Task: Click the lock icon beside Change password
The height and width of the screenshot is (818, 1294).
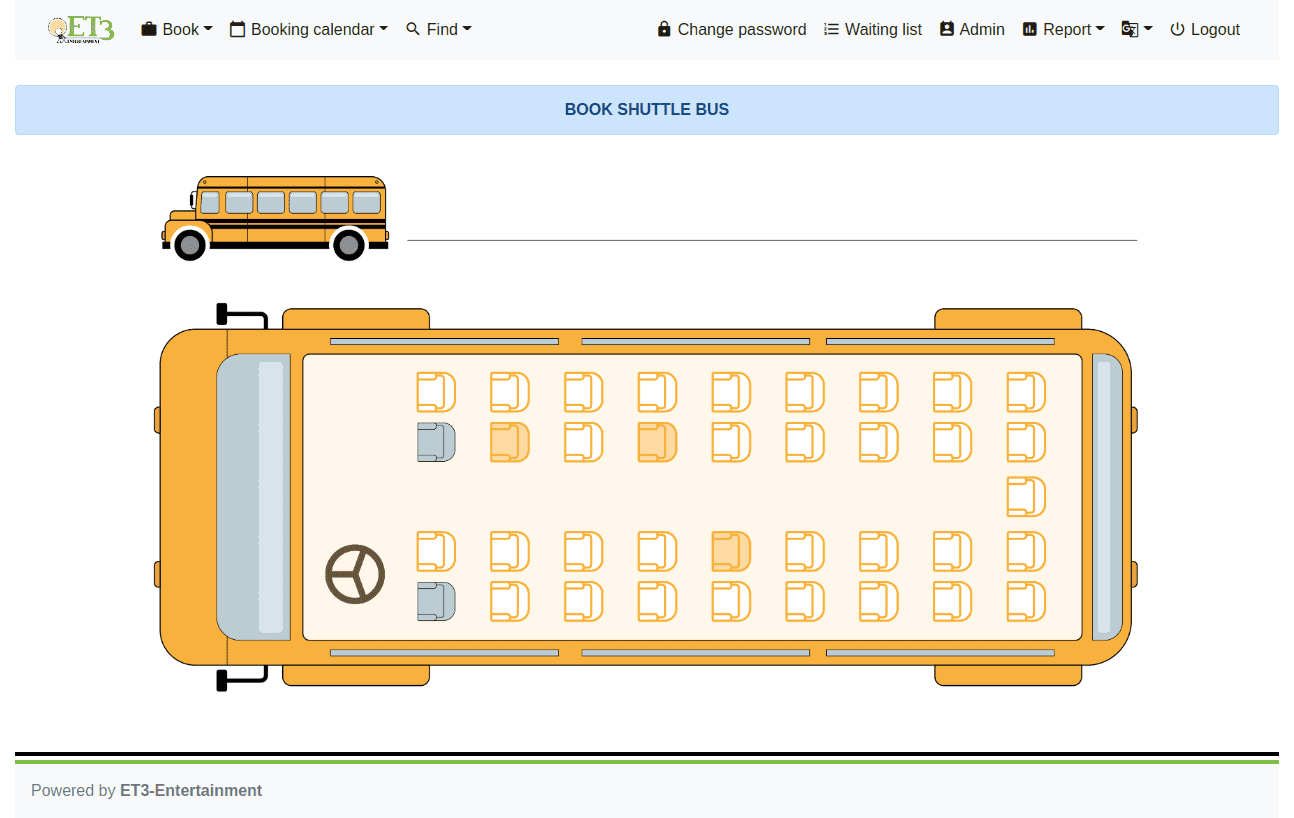Action: pos(664,29)
